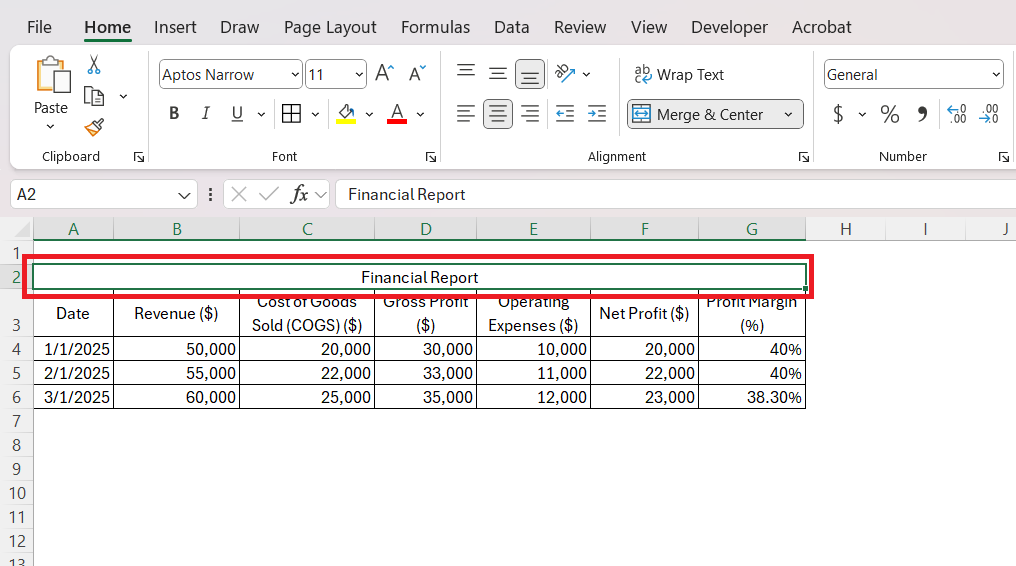Switch to the Page Layout tab
The width and height of the screenshot is (1016, 566).
pos(330,27)
